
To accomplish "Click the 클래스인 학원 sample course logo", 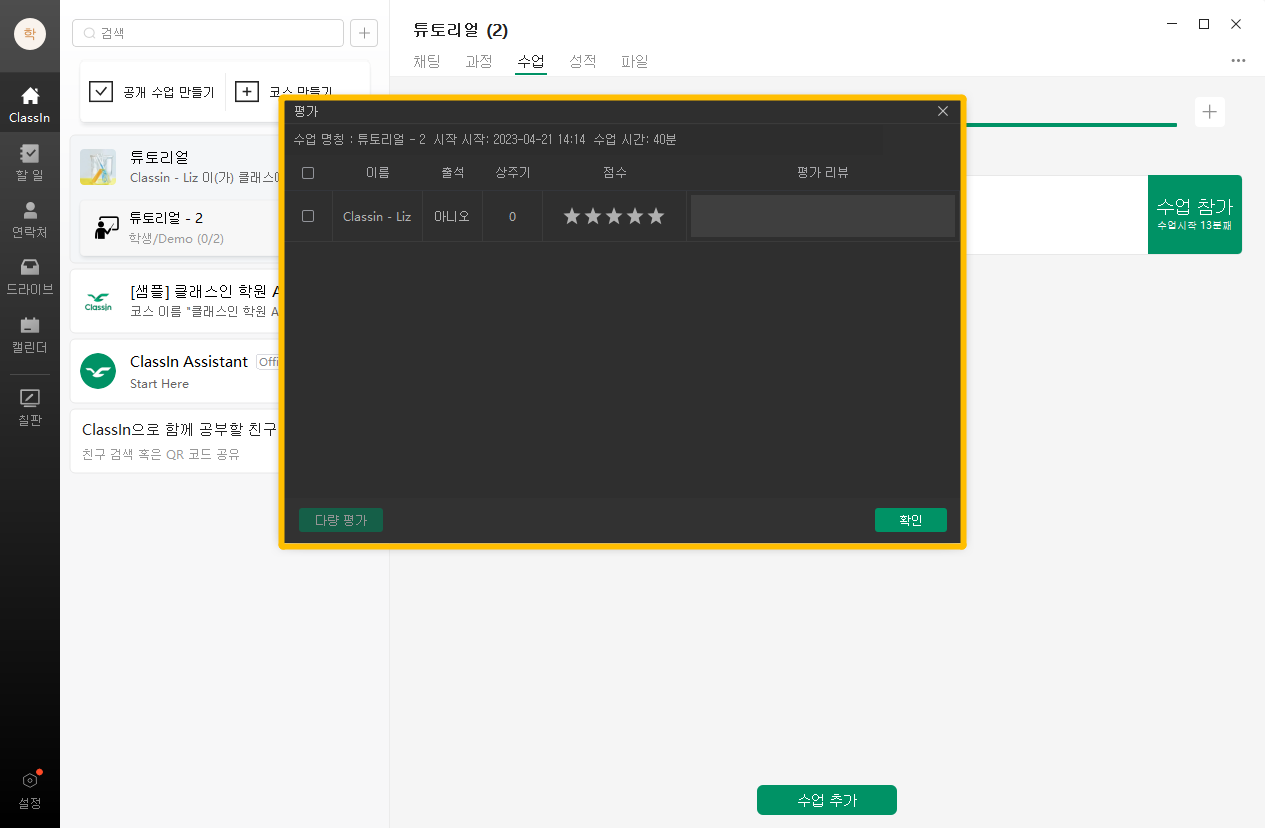I will pos(98,301).
